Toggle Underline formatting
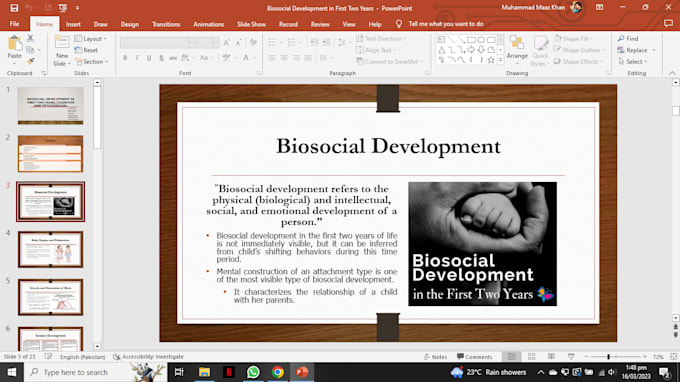This screenshot has width=680, height=382. [149, 58]
